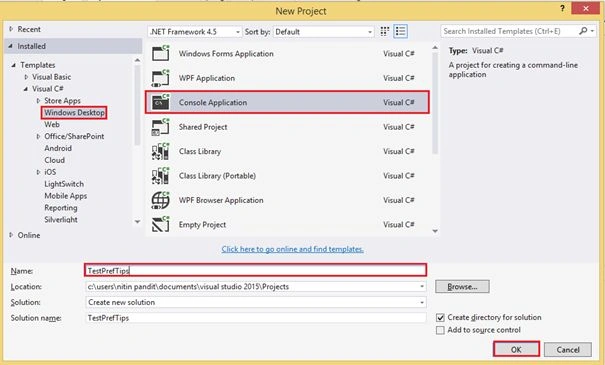Open the Sort by Default dropdown
This screenshot has height=365, width=605.
tap(324, 32)
